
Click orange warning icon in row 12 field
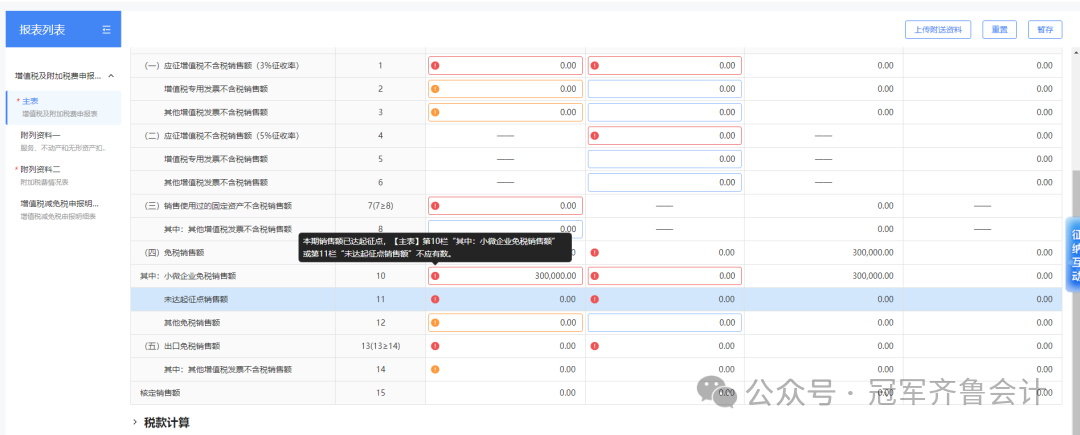(435, 323)
